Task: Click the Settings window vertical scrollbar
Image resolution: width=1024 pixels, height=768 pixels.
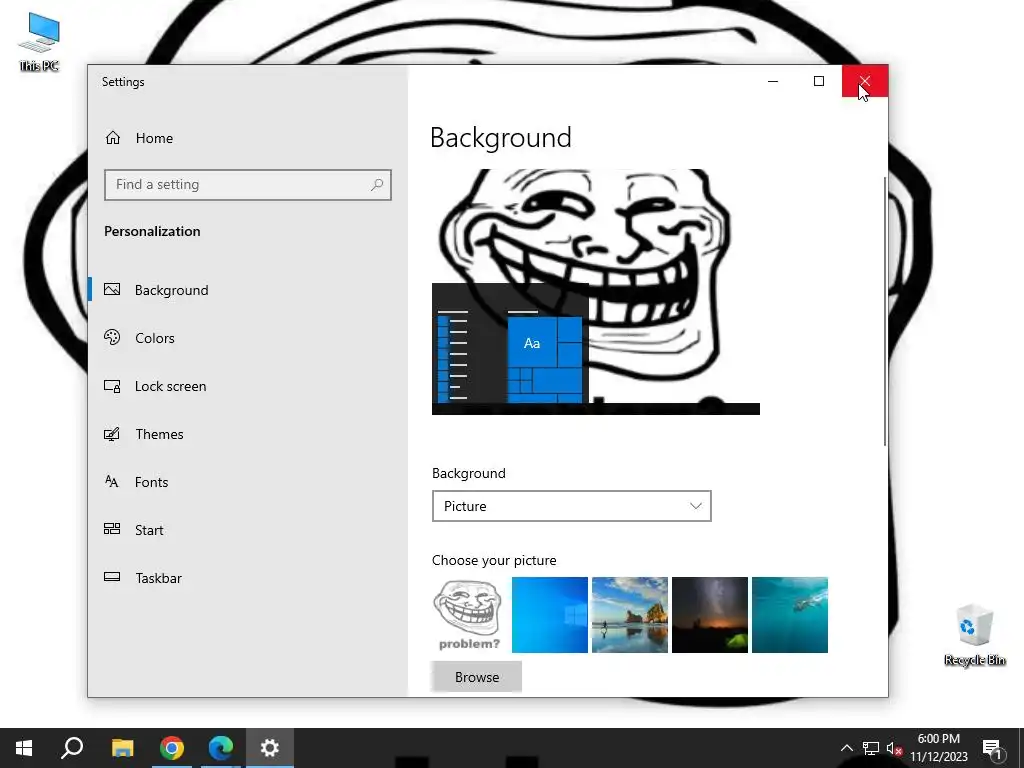Action: tap(885, 311)
